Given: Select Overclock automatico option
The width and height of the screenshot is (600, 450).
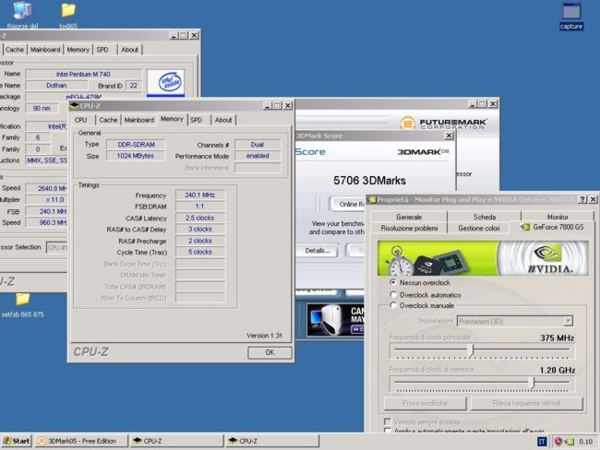Looking at the screenshot, I should click(x=394, y=294).
